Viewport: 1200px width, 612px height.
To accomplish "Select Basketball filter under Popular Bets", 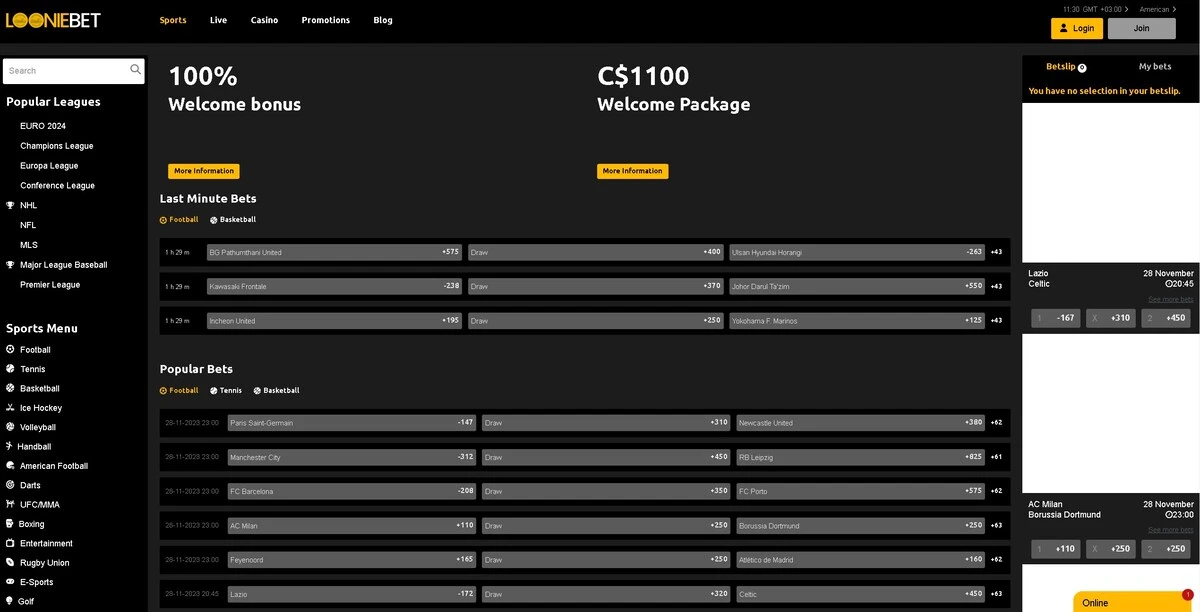I will tap(276, 390).
